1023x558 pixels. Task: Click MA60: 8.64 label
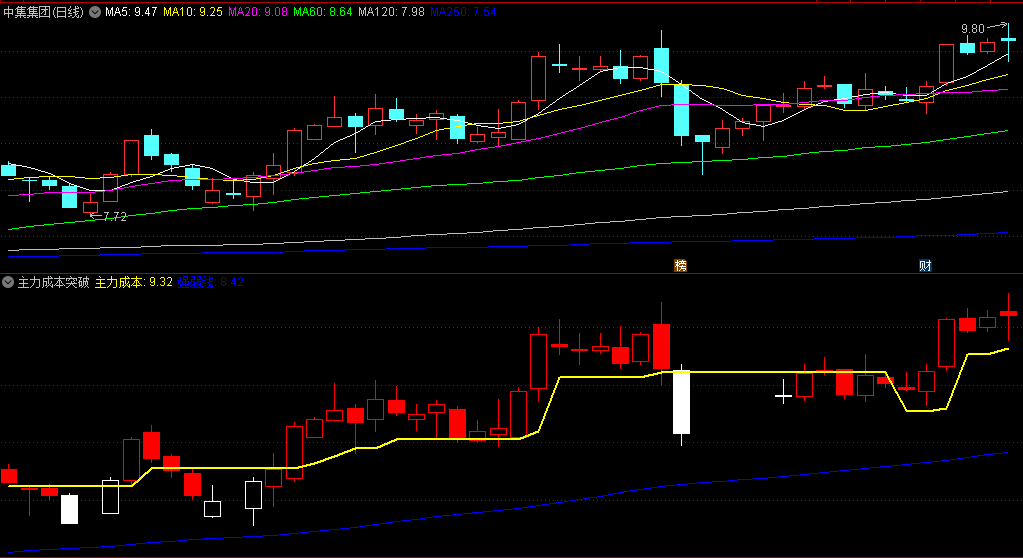click(323, 12)
